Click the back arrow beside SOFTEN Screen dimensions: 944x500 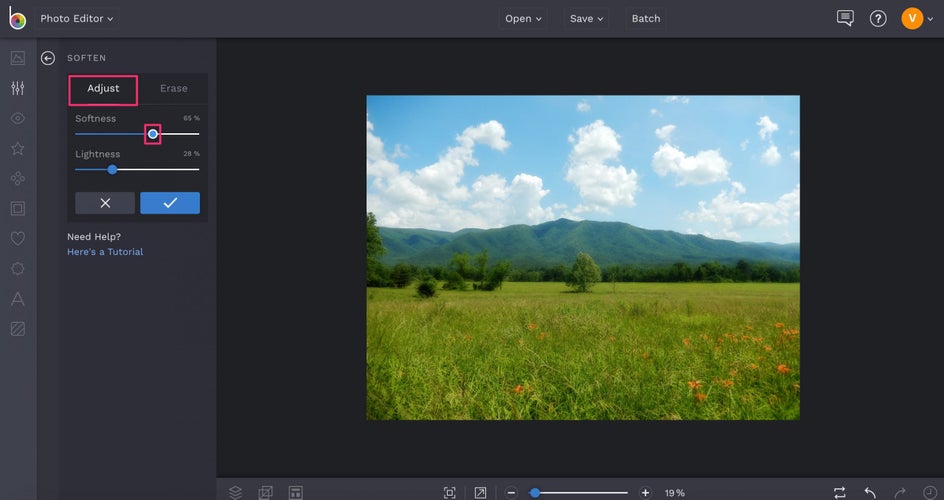(x=48, y=58)
